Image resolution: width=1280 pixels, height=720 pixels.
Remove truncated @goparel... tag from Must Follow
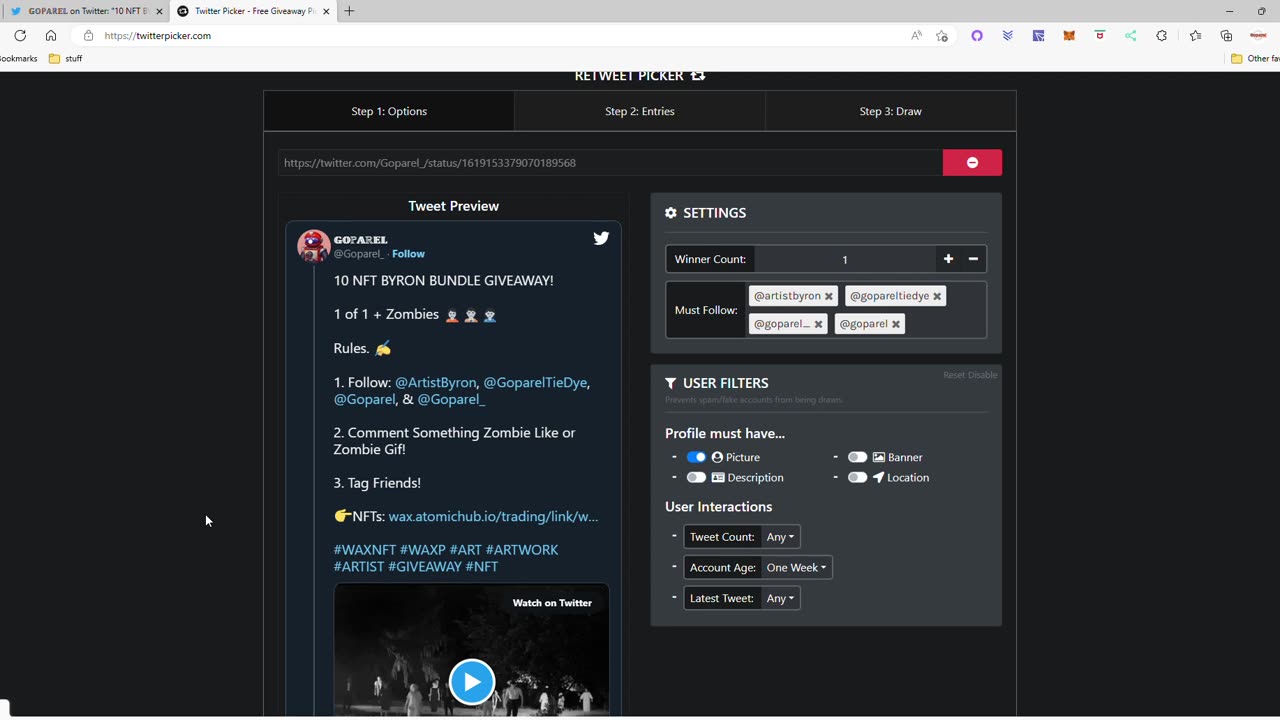tap(818, 324)
